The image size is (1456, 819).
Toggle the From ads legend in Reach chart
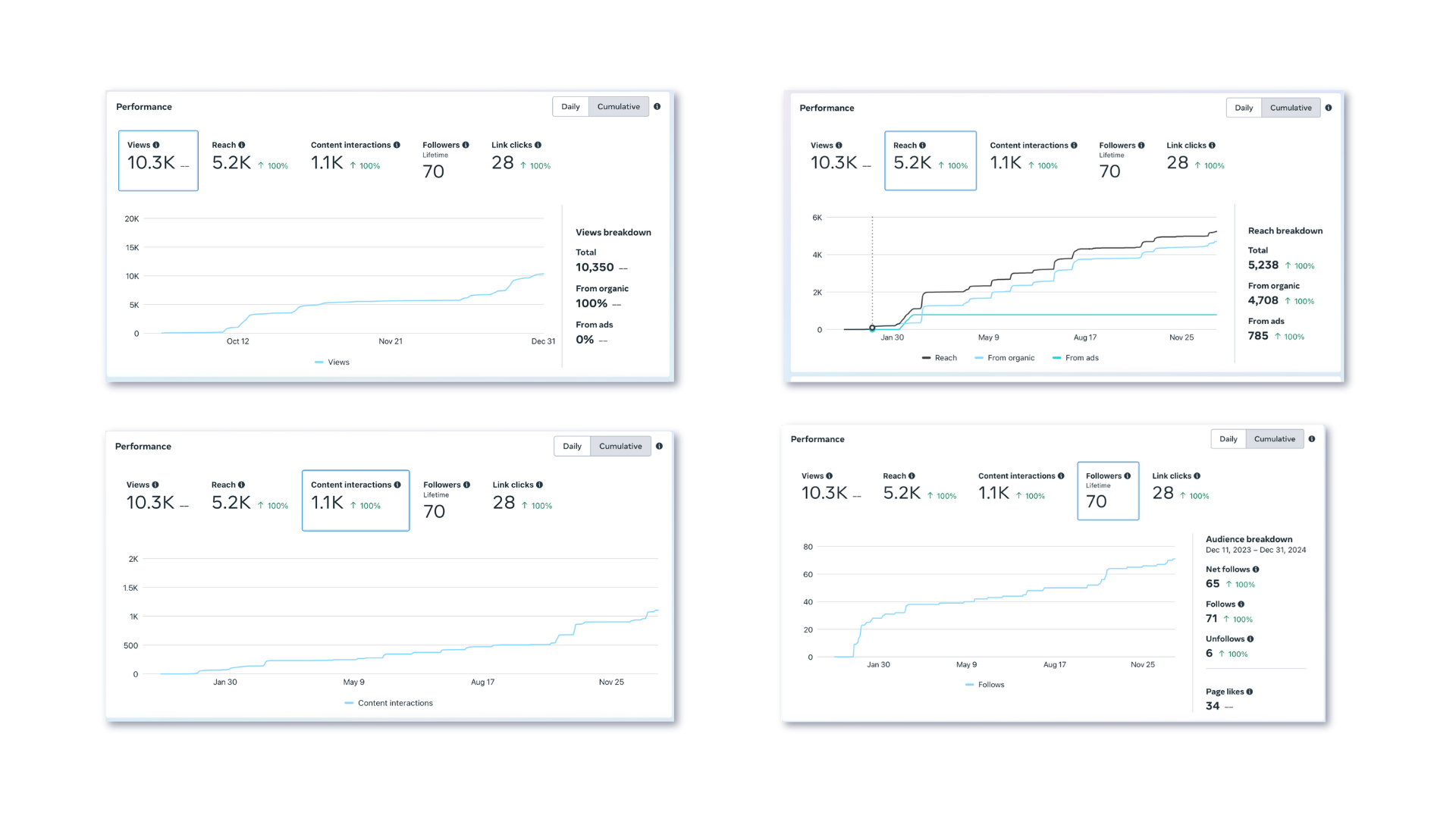pos(1081,358)
